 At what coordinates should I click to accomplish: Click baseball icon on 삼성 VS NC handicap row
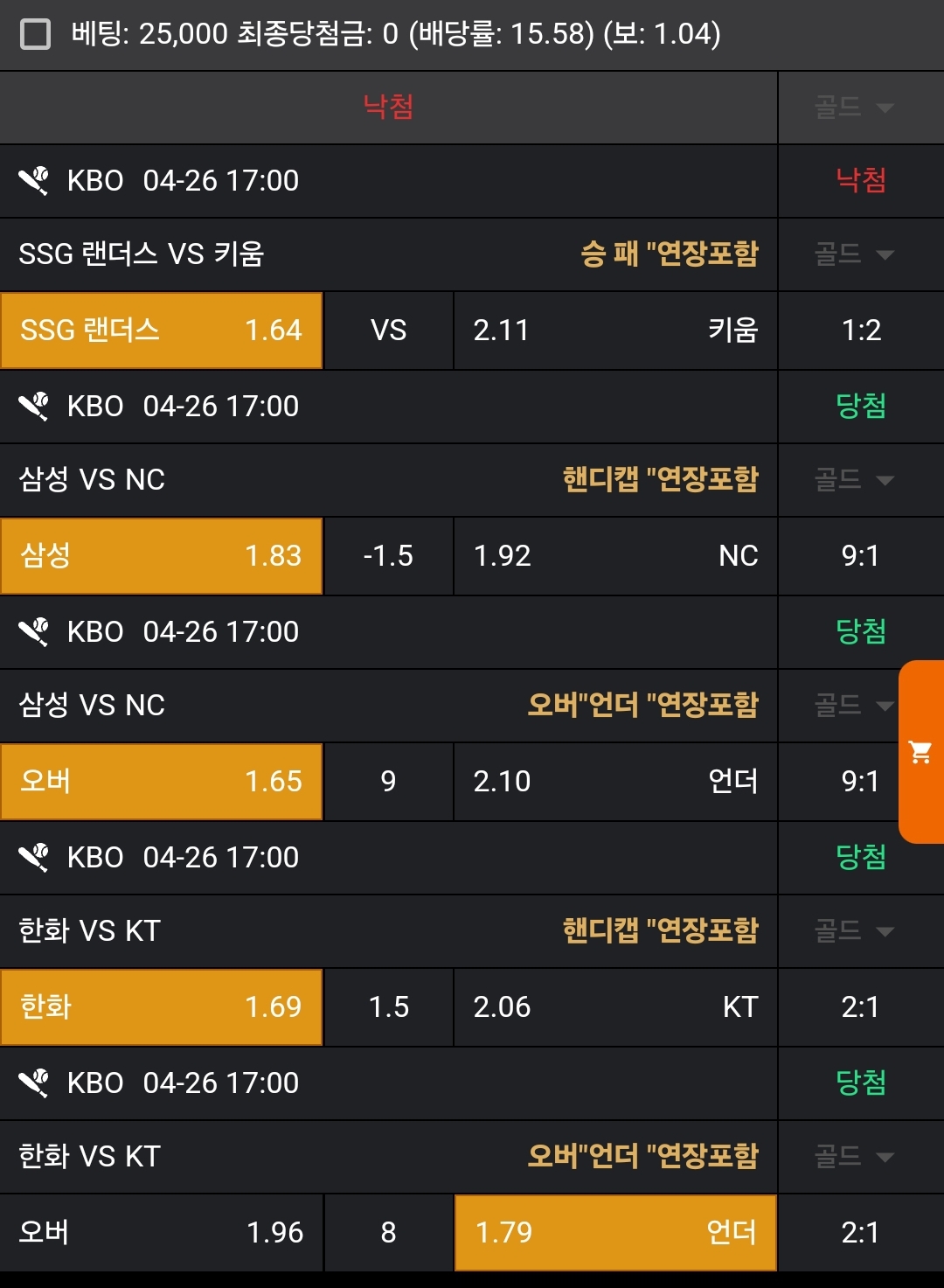[x=34, y=407]
